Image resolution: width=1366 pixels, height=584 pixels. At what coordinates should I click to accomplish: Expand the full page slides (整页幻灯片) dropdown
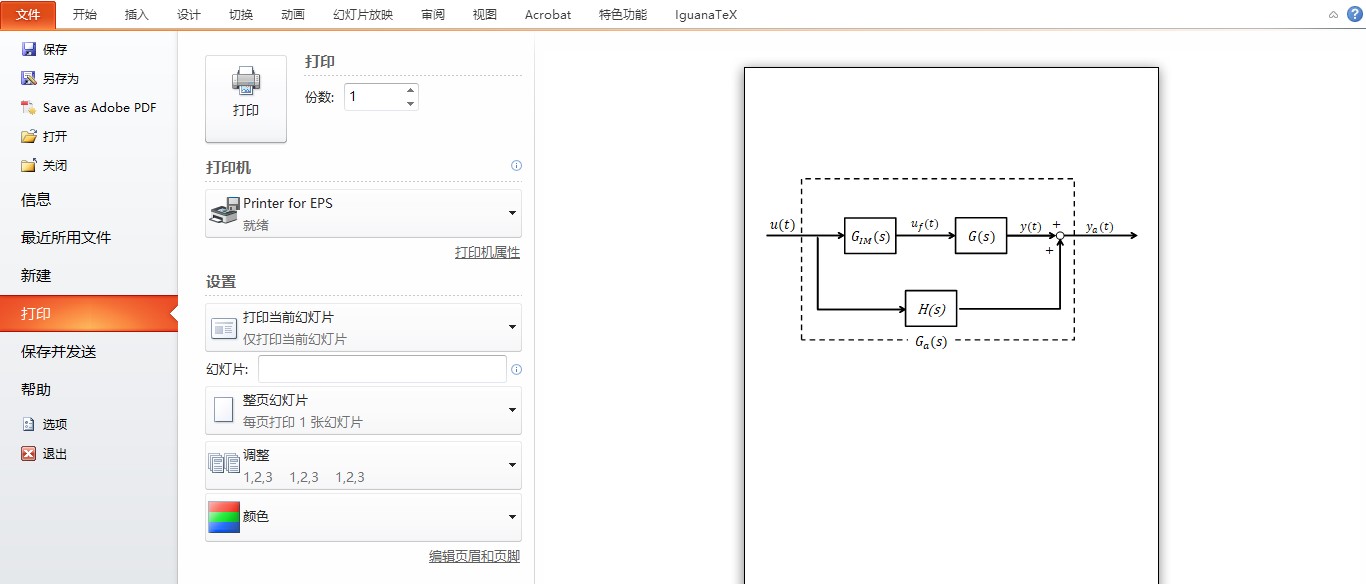click(512, 410)
